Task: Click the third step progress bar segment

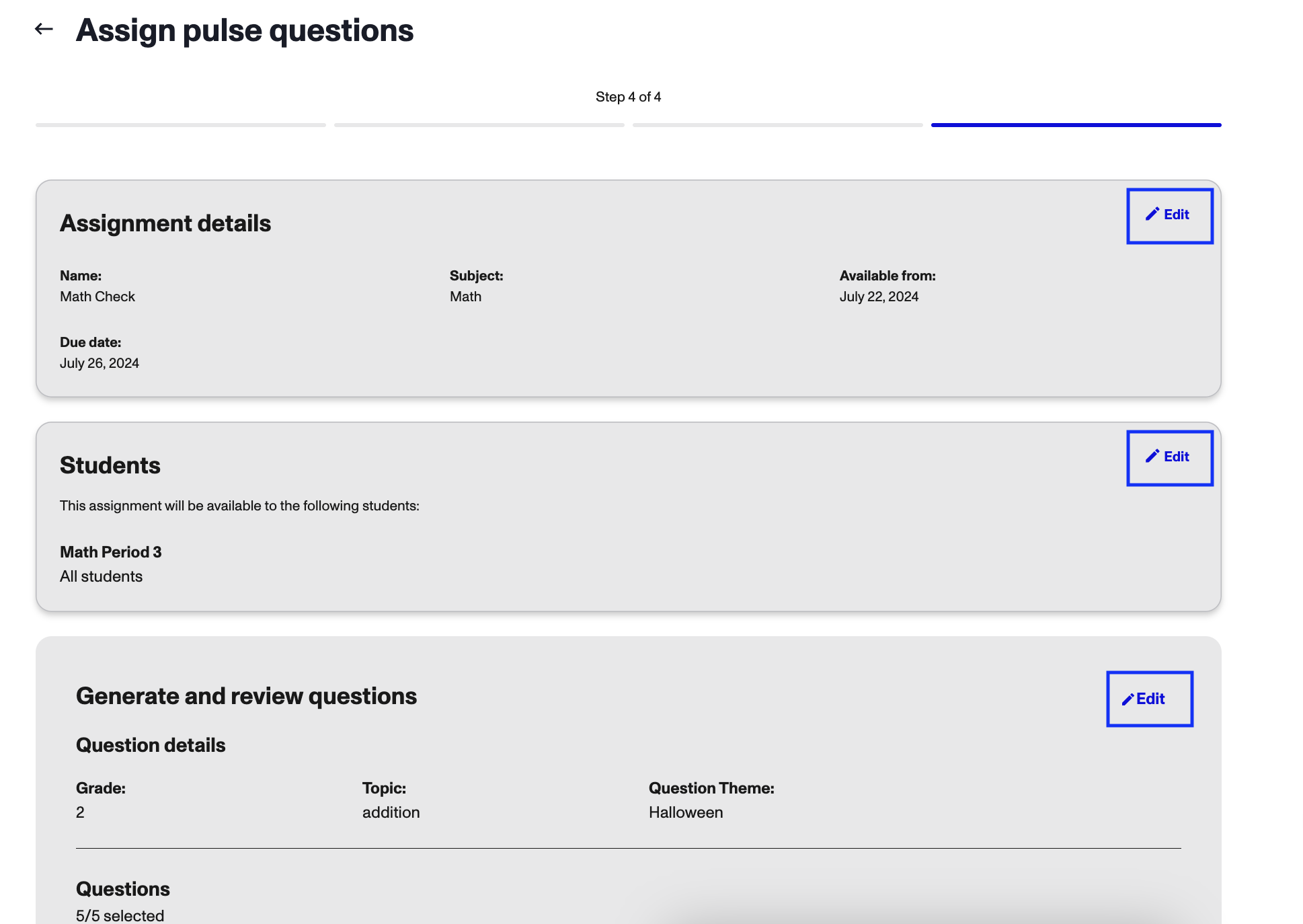Action: pos(778,125)
